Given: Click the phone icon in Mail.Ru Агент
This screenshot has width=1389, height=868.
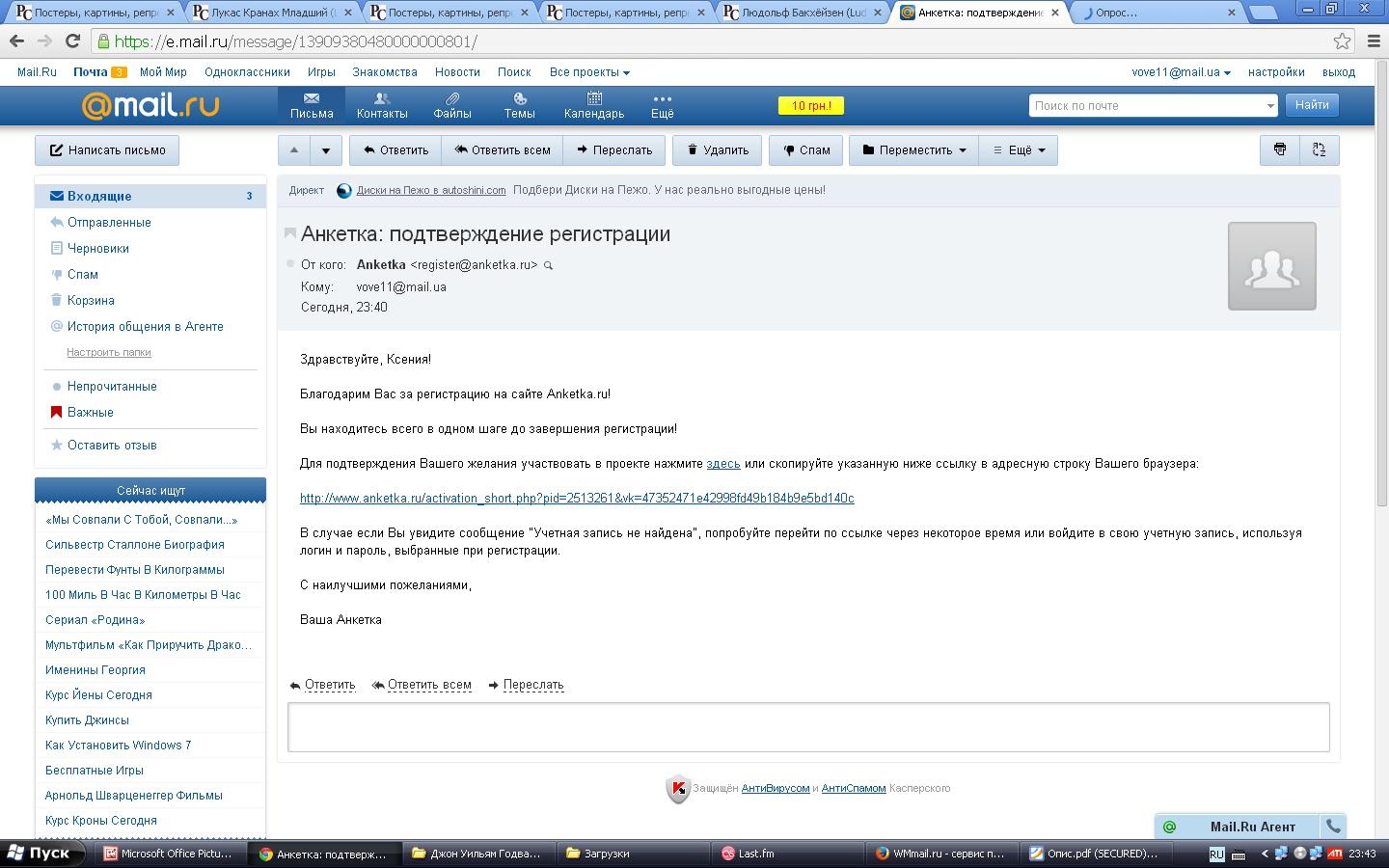Looking at the screenshot, I should pos(1333,826).
